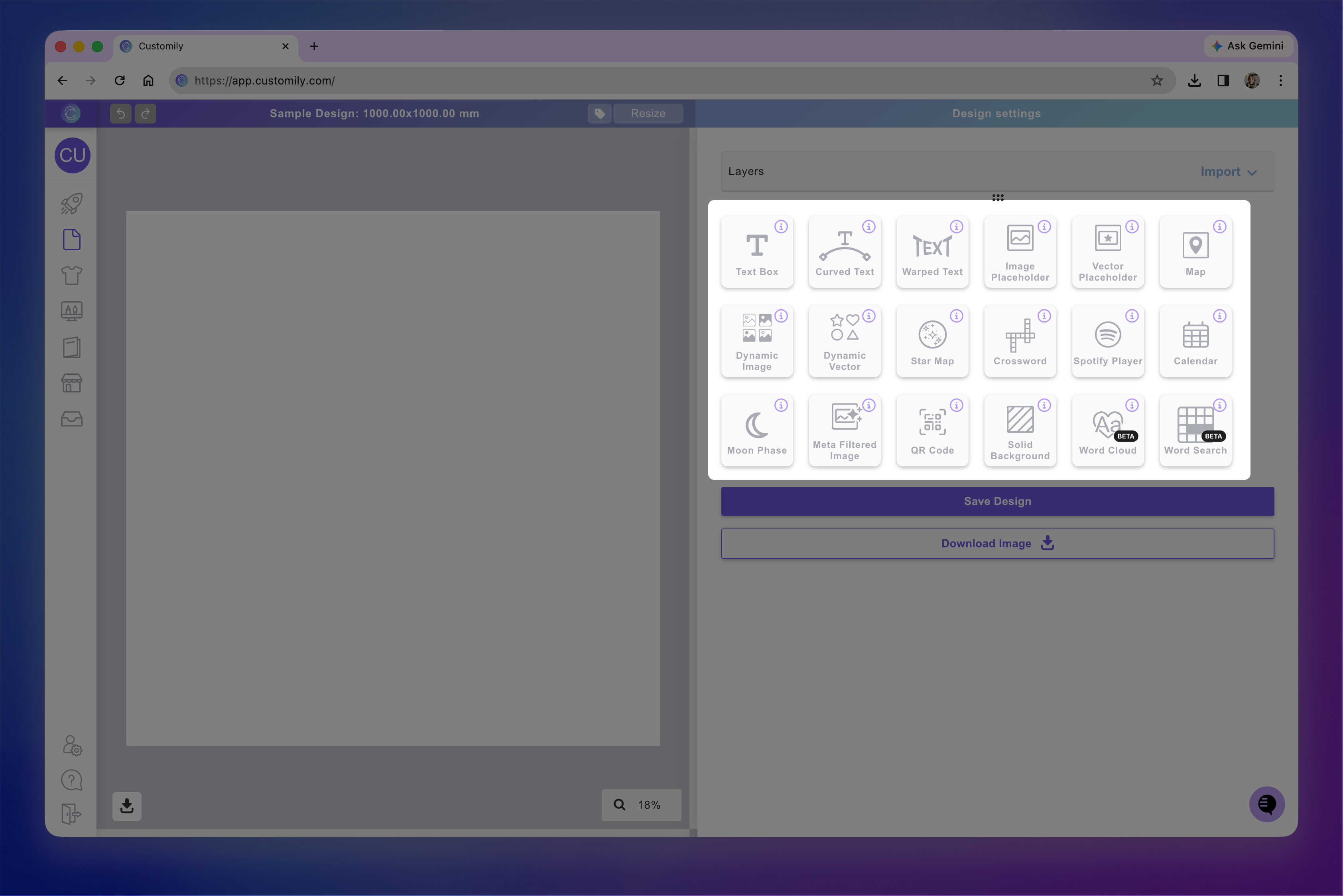Image resolution: width=1343 pixels, height=896 pixels.
Task: Open the booklet sidebar icon
Action: [x=71, y=348]
